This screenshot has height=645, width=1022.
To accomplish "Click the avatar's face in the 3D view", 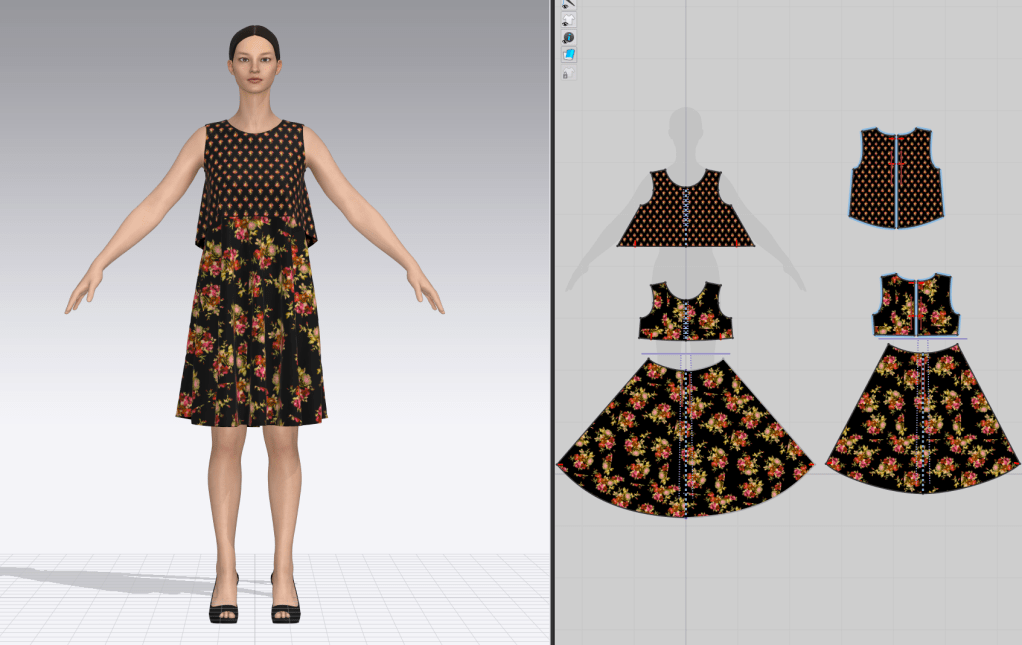I will (254, 67).
